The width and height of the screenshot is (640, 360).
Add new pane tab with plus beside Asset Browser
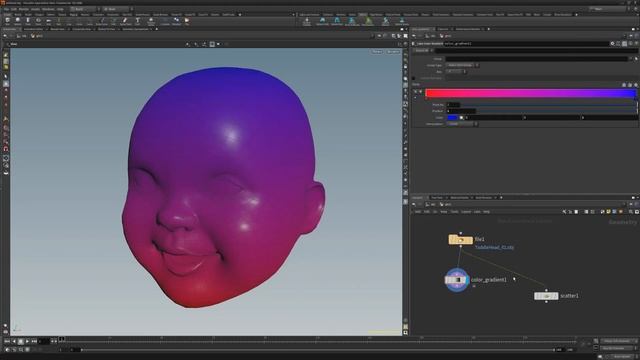501,198
